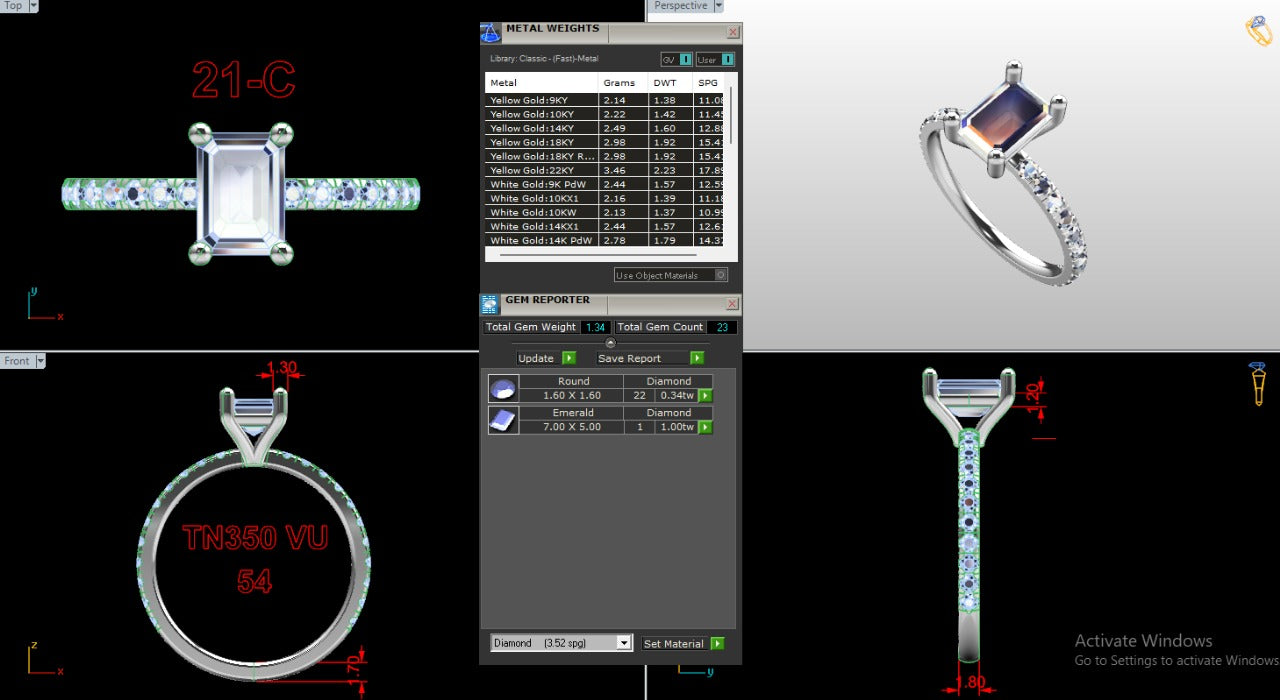This screenshot has height=700, width=1280.
Task: Click the Set Material button
Action: point(674,643)
